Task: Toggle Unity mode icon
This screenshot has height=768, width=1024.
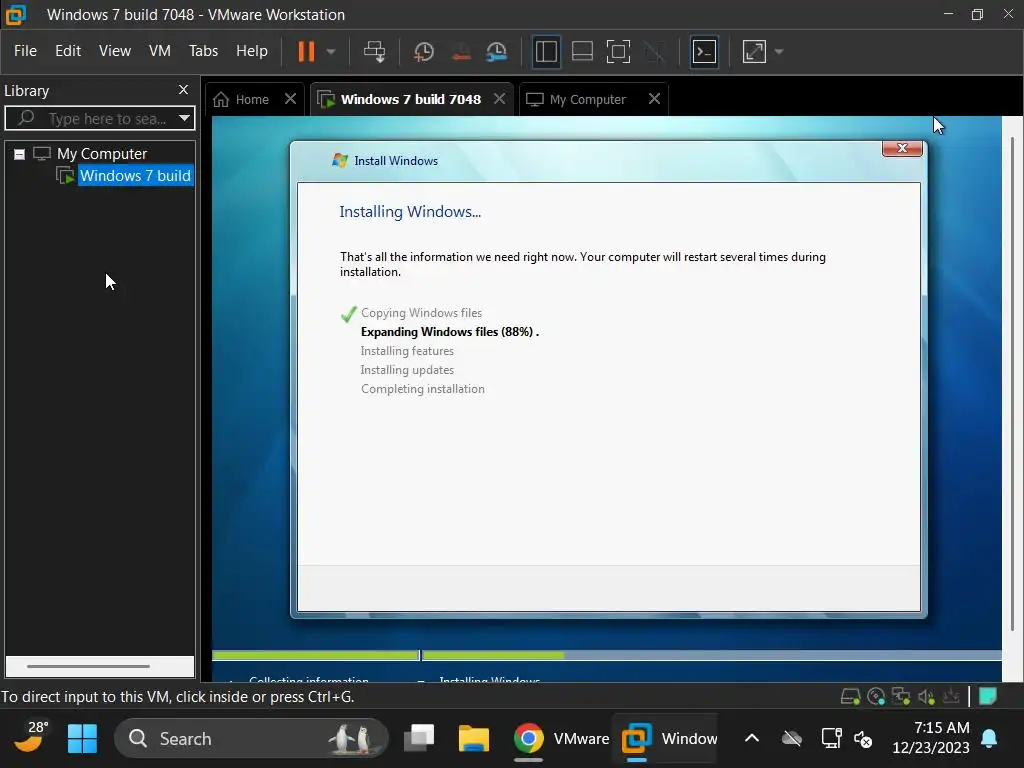Action: tap(654, 52)
